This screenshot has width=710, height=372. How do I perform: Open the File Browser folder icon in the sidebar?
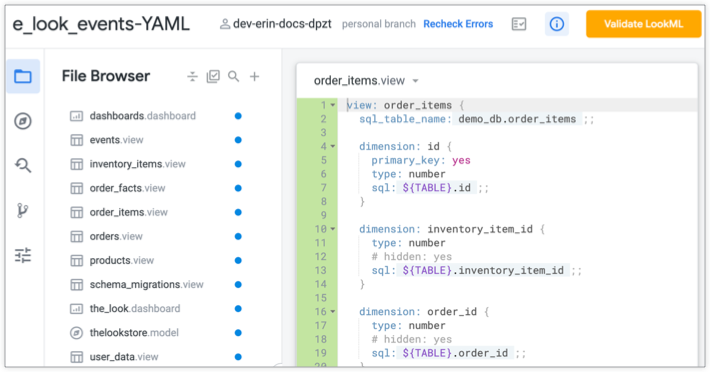point(23,76)
